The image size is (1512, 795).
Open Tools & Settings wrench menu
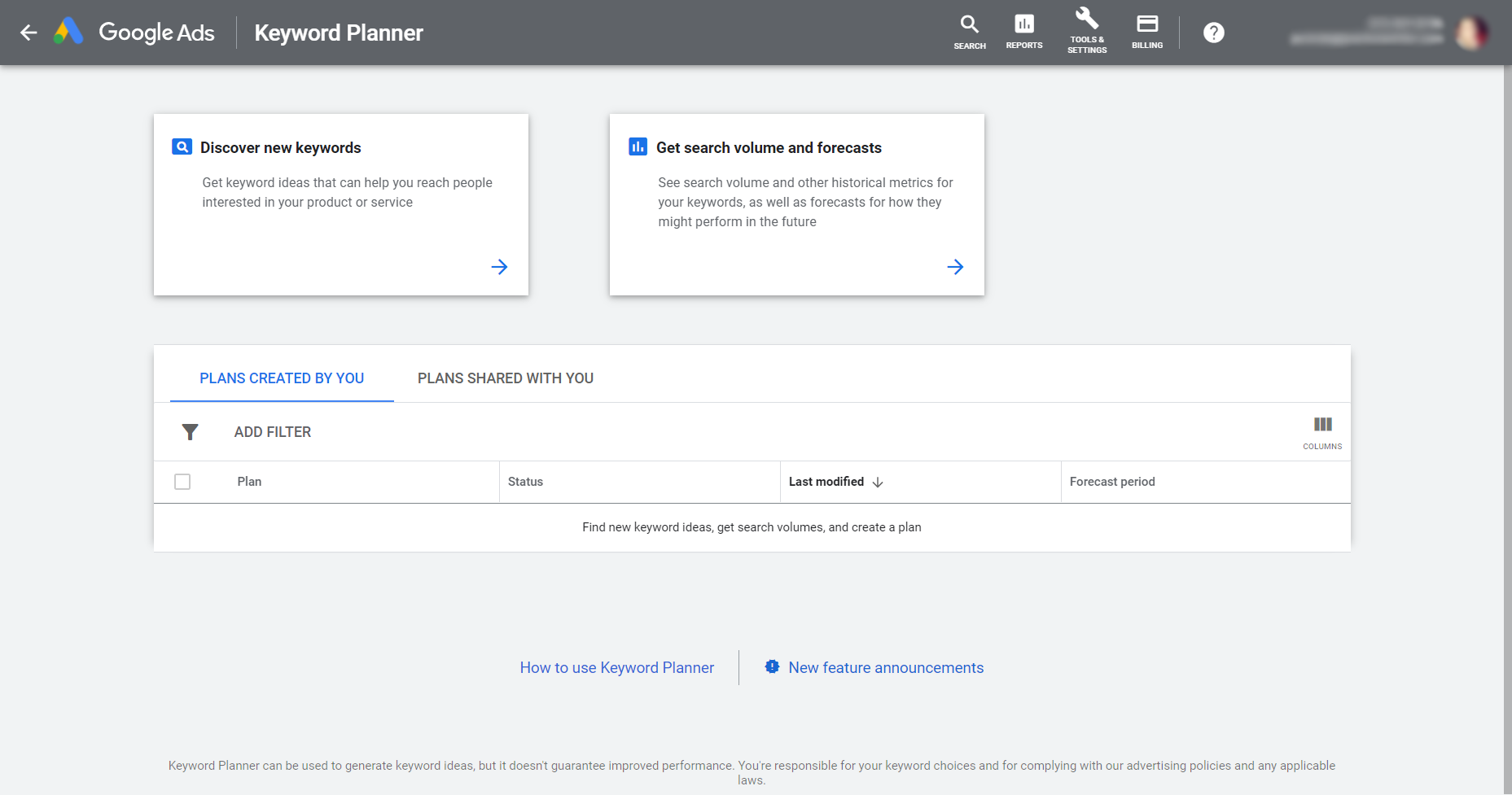click(x=1087, y=31)
